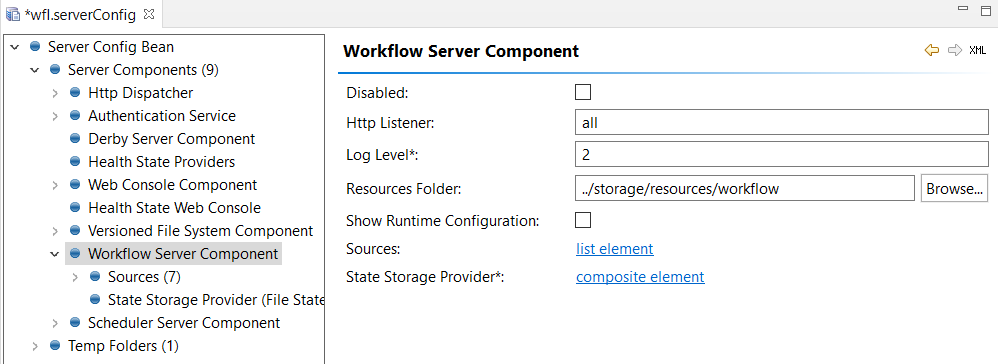Click the Temp Folders node icon

point(55,346)
